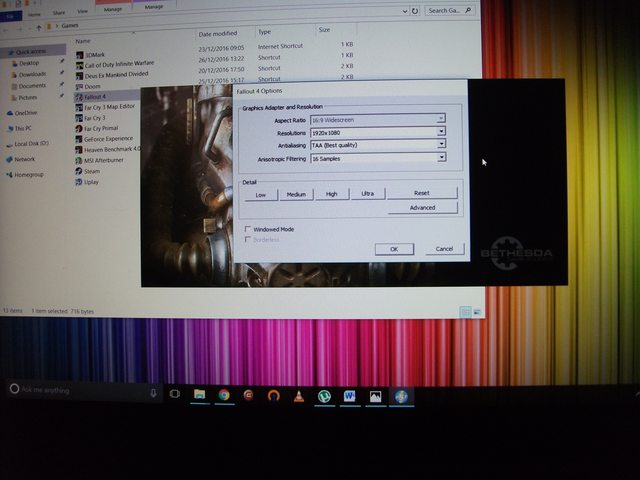
Task: Click the Cortana circle icon
Action: 14,389
